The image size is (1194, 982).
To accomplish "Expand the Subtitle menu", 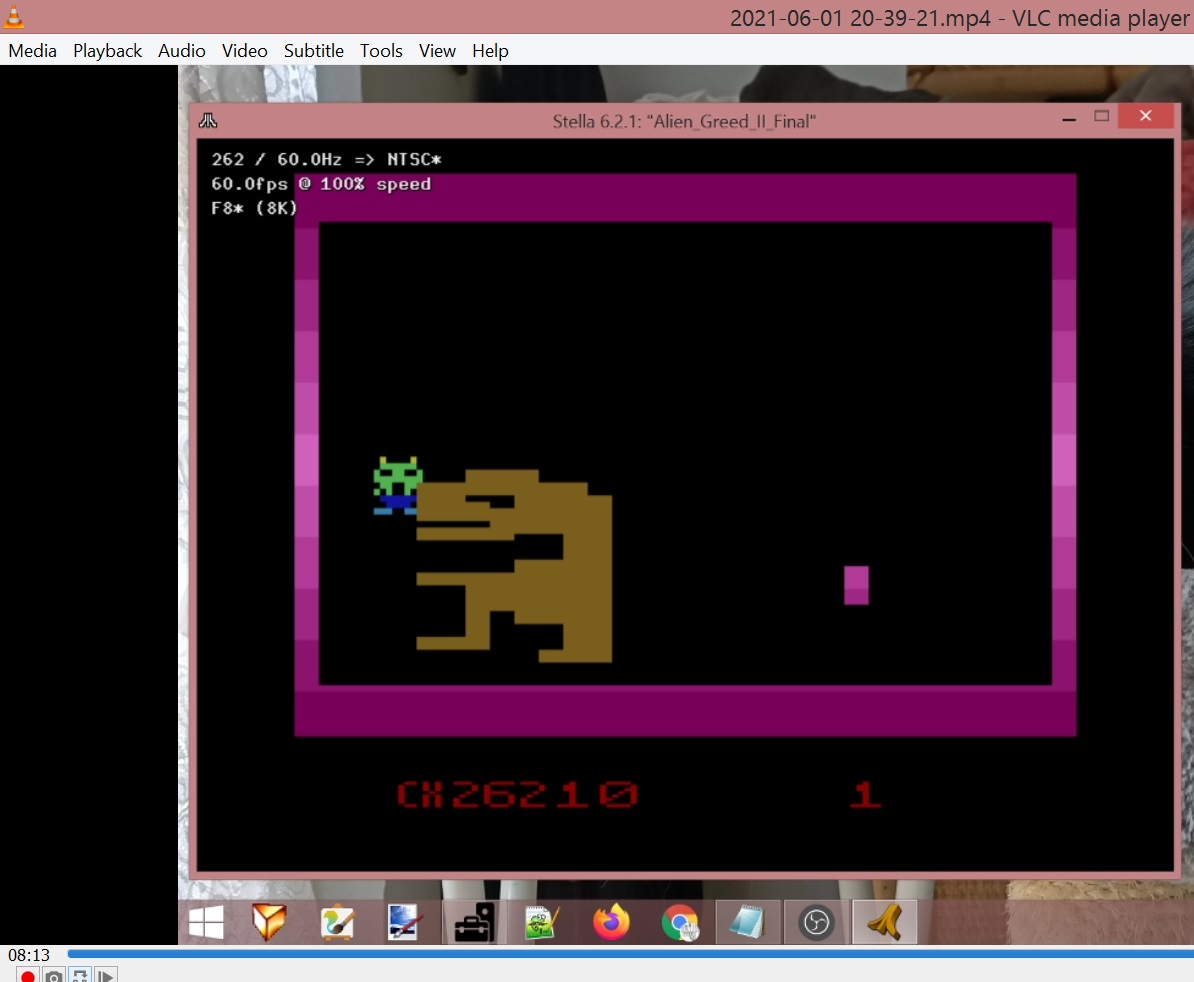I will pyautogui.click(x=313, y=51).
